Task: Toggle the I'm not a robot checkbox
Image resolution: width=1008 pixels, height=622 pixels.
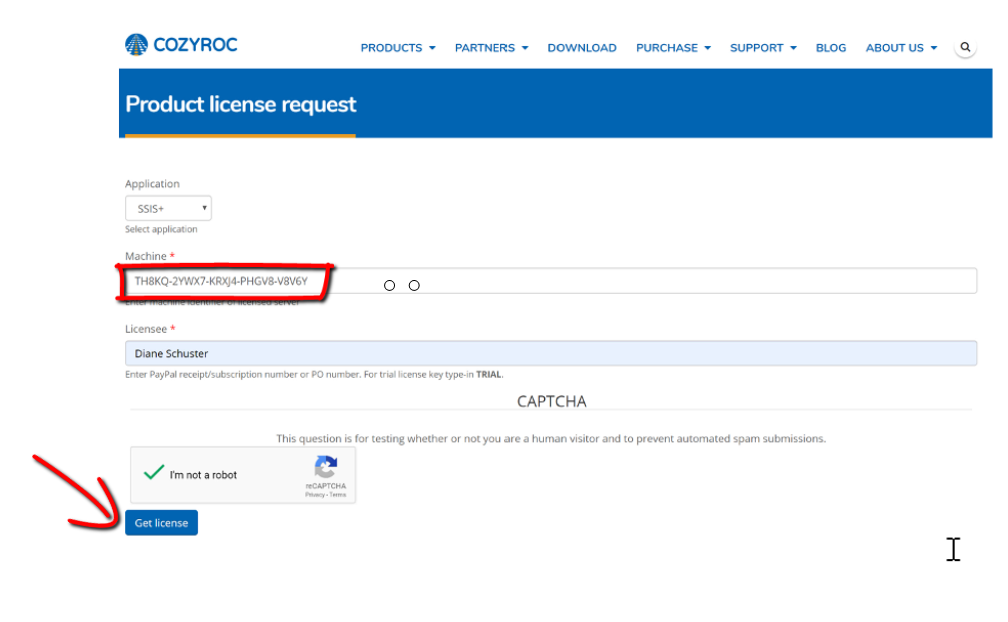Action: click(154, 474)
